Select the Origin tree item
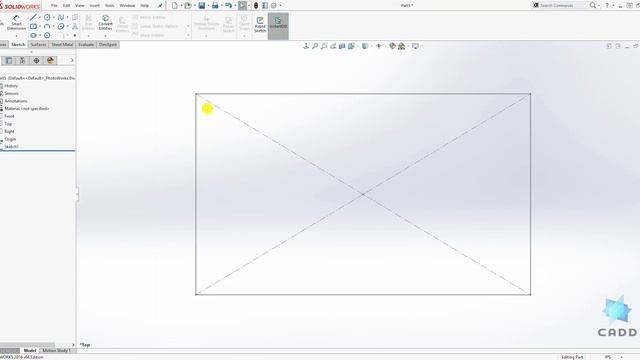The height and width of the screenshot is (360, 640). pyautogui.click(x=10, y=139)
